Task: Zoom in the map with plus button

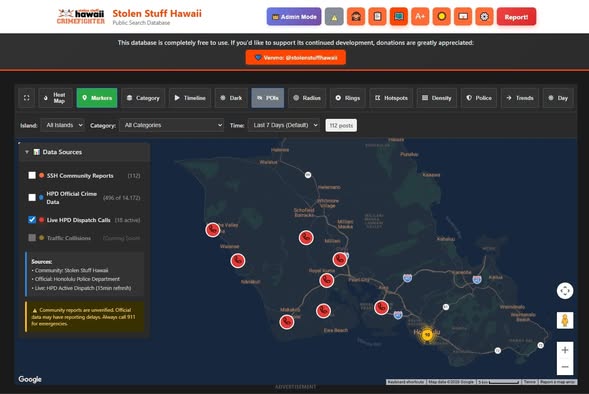Action: pyautogui.click(x=565, y=350)
